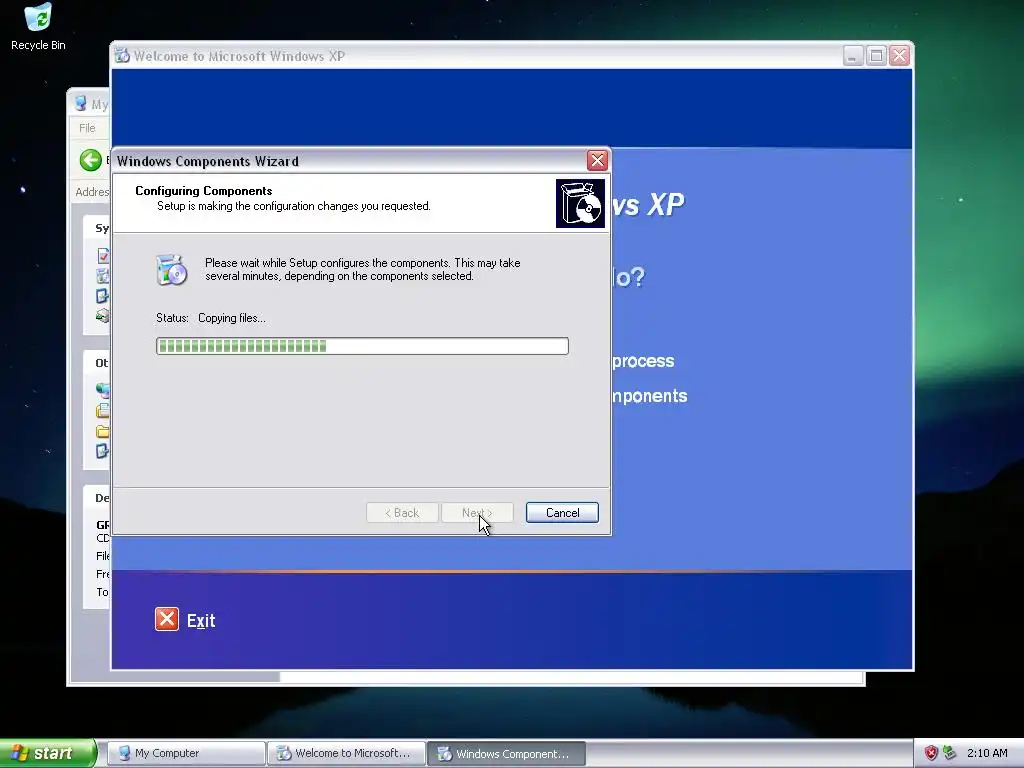The image size is (1024, 768).
Task: Click green Back arrow in My Computer window
Action: tap(91, 160)
